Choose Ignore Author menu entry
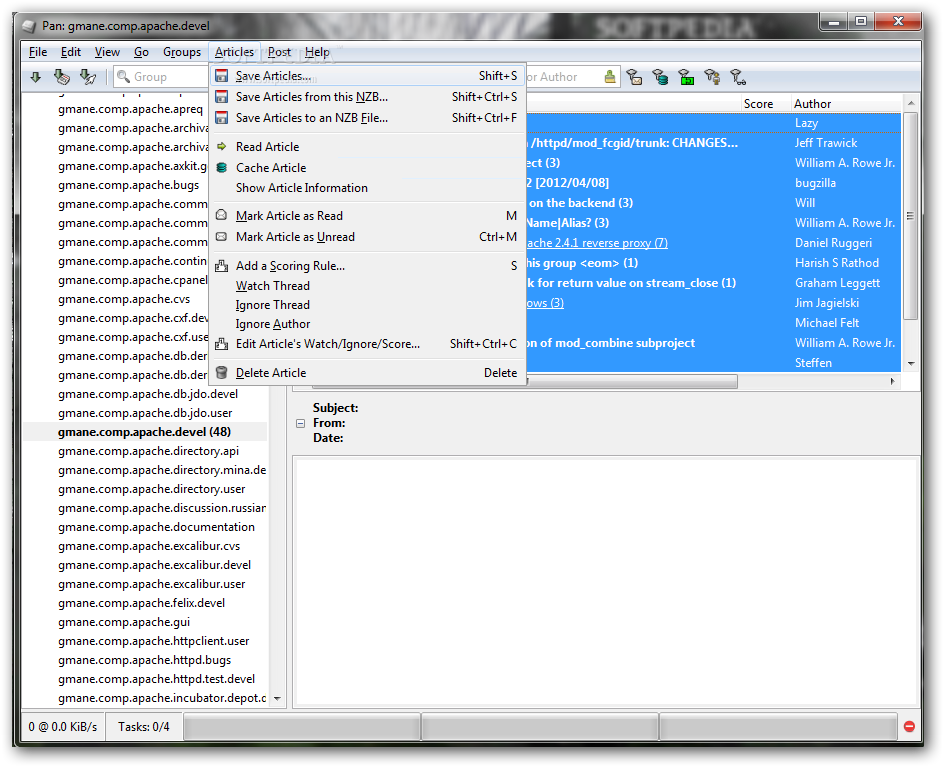This screenshot has width=944, height=767. pyautogui.click(x=273, y=324)
